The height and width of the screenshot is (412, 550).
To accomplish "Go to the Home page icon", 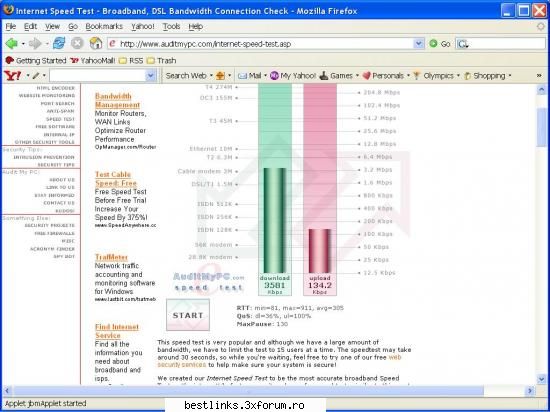I will 96,43.
